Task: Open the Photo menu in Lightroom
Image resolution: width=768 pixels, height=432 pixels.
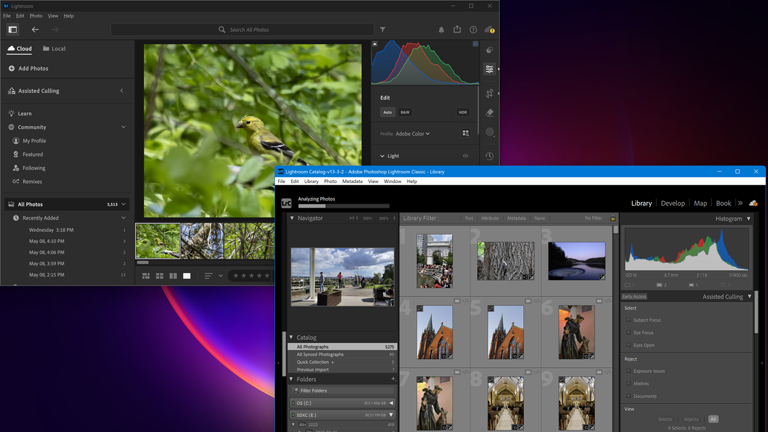Action: [x=36, y=16]
